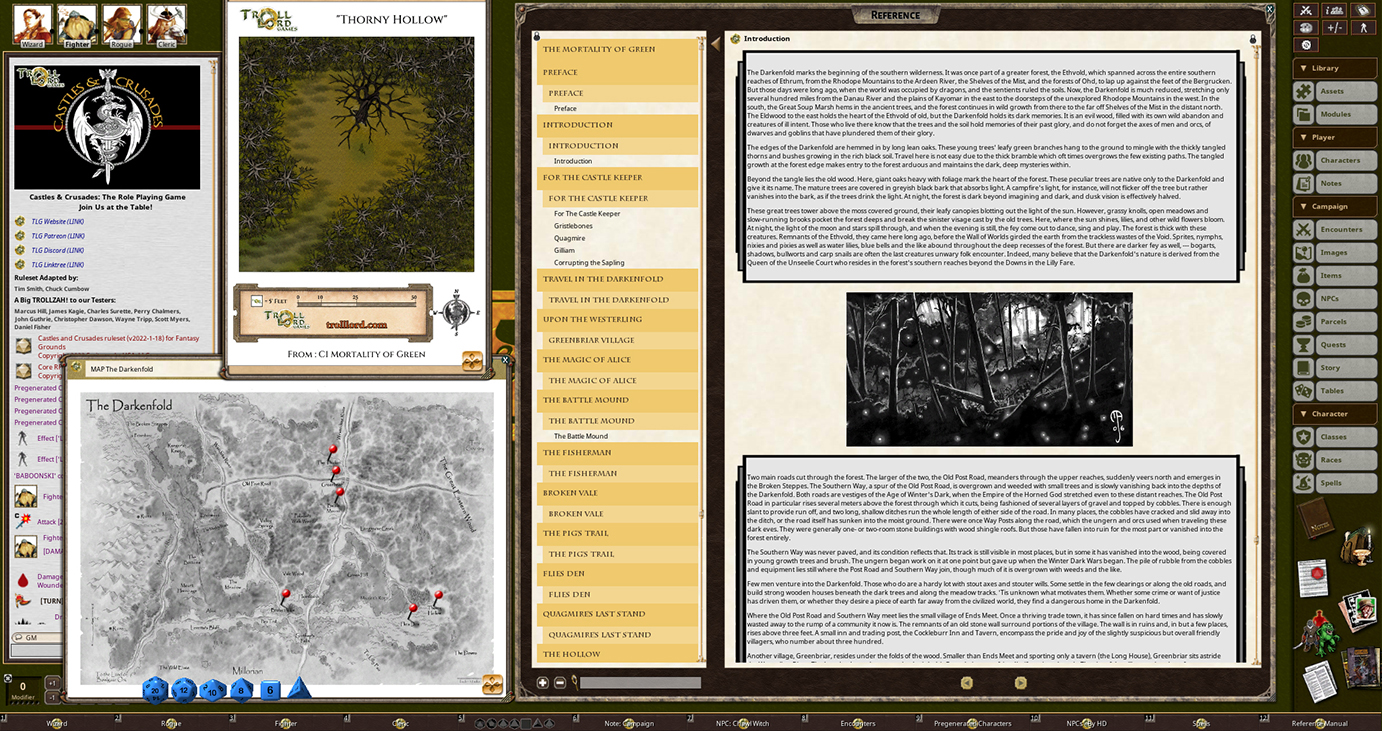Open the combat tracker crossed-swords icon
Screen dimensions: 1382x731
(x=1306, y=10)
